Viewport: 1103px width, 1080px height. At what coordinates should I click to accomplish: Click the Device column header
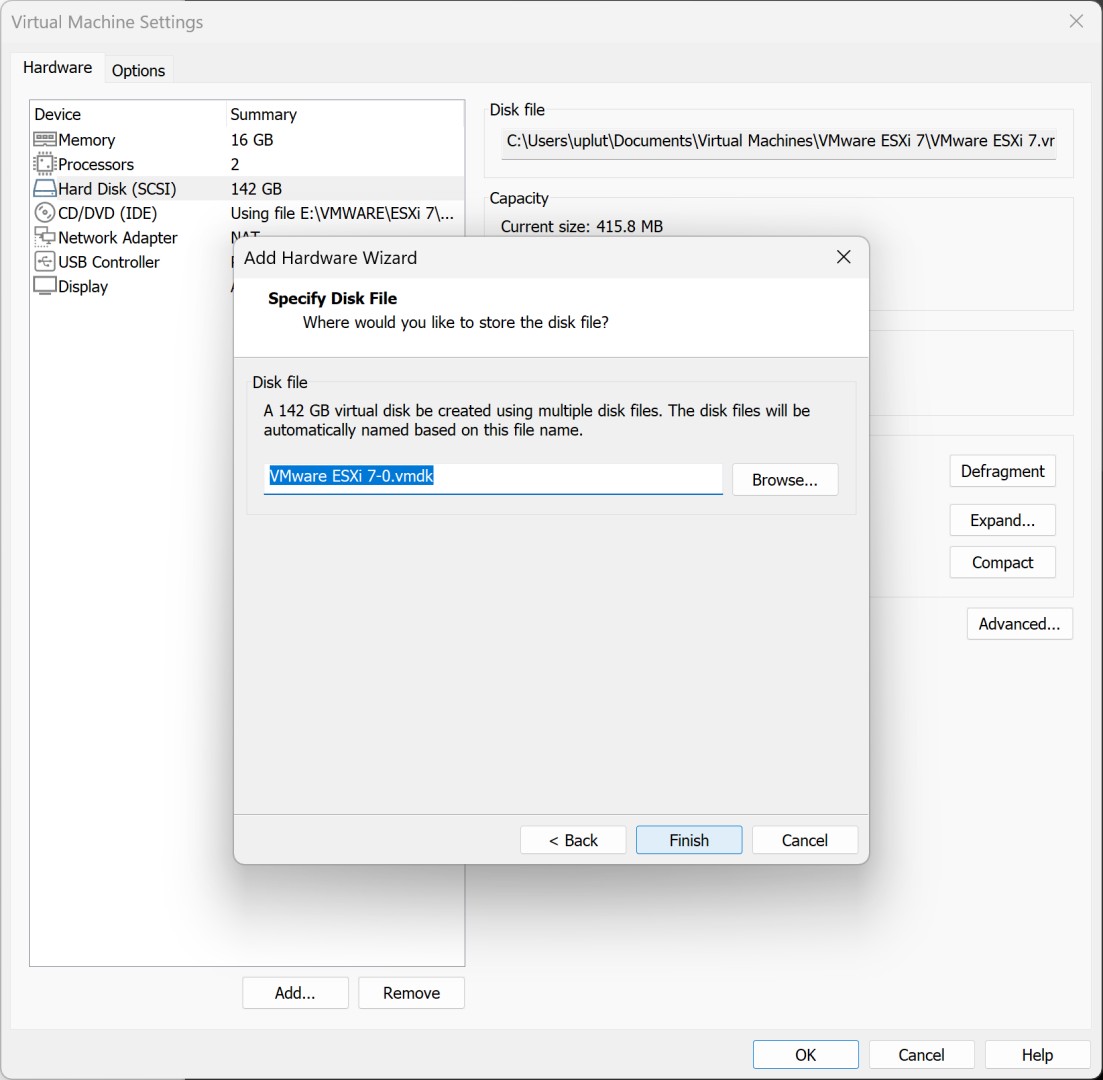[x=58, y=114]
